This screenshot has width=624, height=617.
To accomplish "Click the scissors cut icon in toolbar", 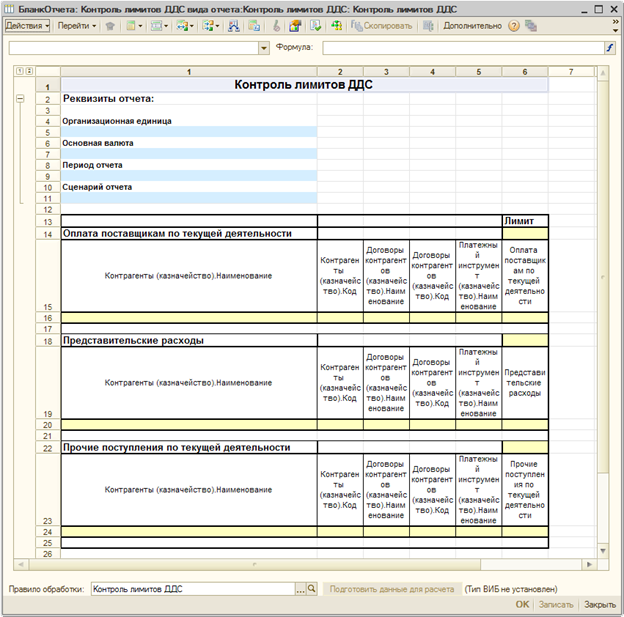I will [x=277, y=26].
